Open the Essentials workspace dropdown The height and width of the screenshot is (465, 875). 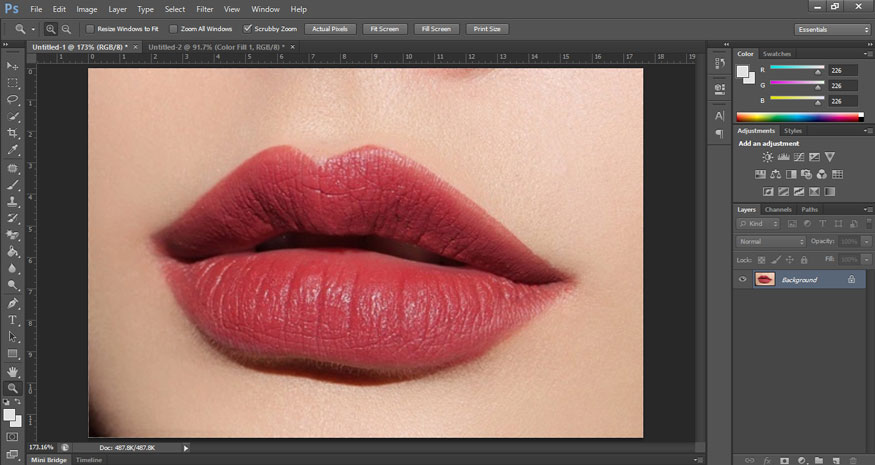tap(832, 29)
